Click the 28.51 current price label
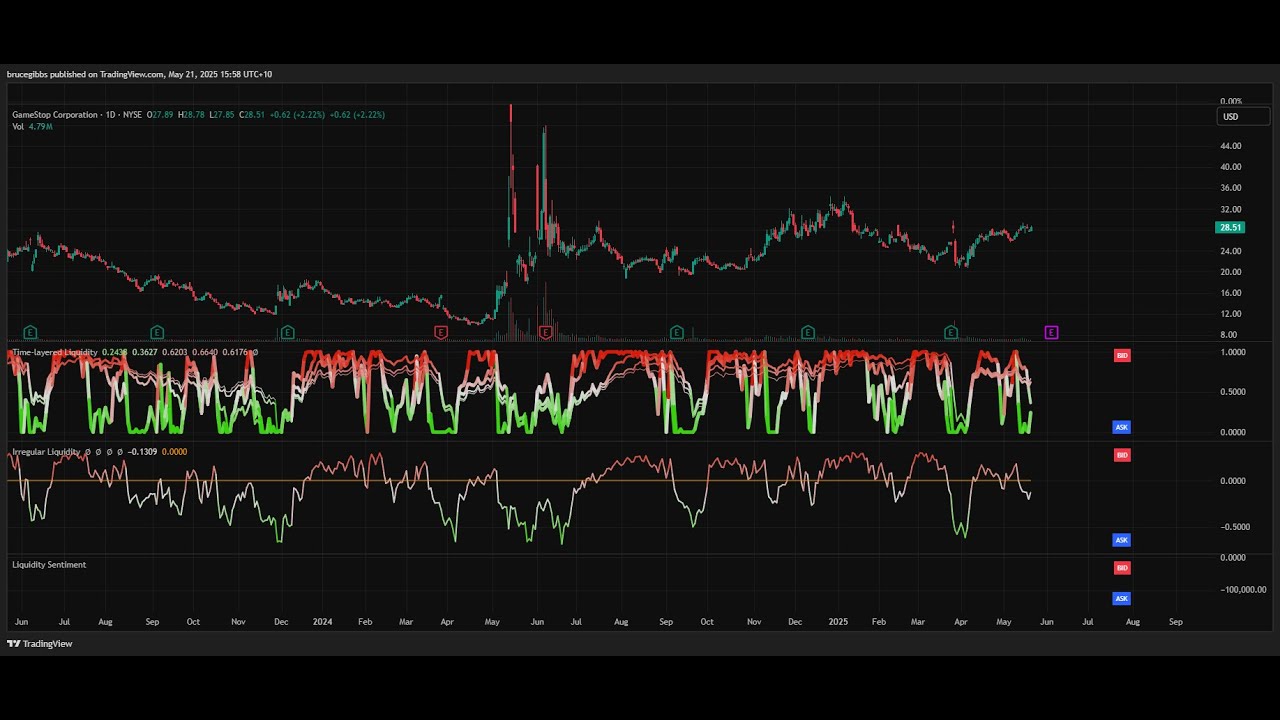The height and width of the screenshot is (720, 1280). [x=1230, y=227]
